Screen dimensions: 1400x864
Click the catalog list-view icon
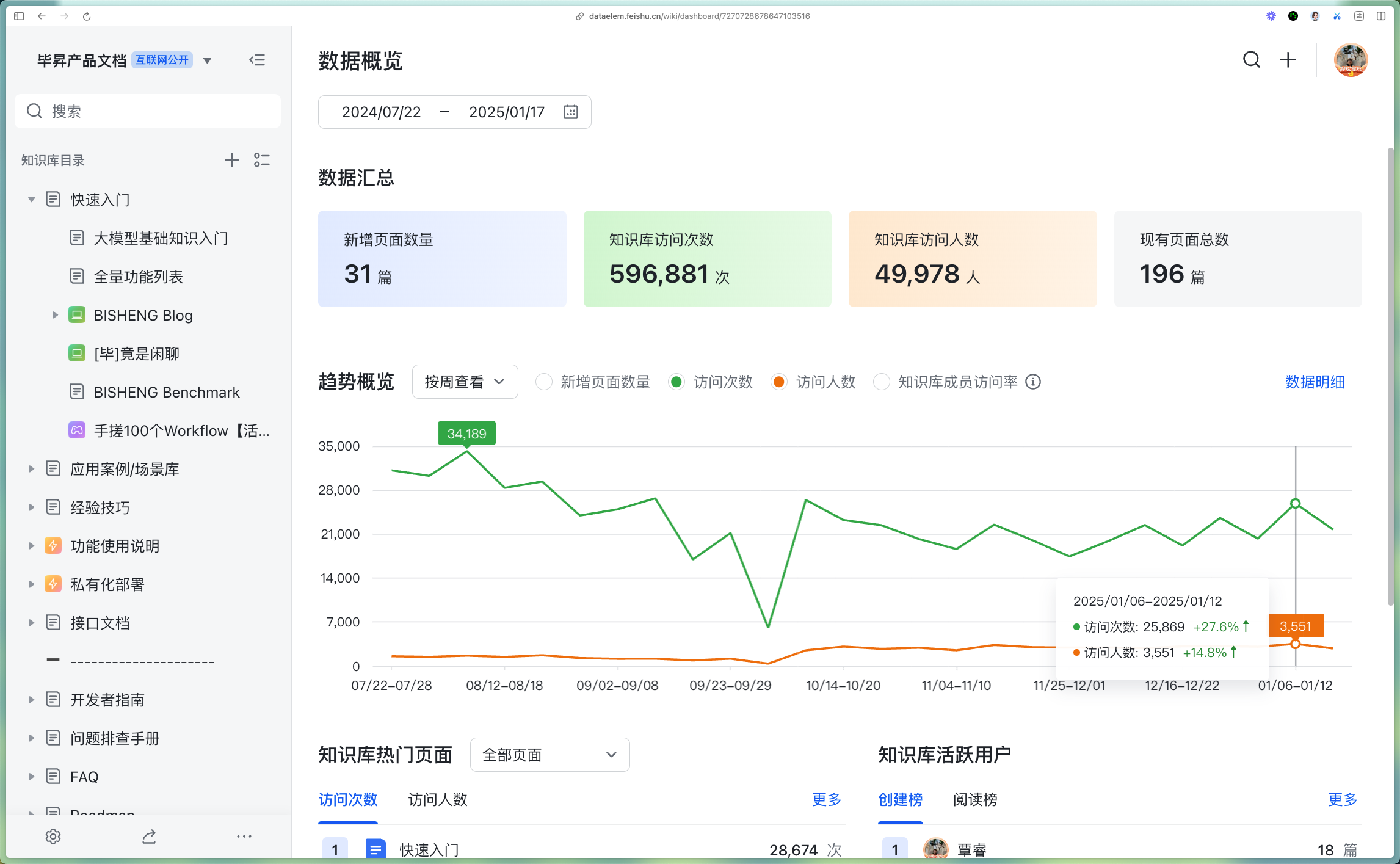[x=262, y=160]
